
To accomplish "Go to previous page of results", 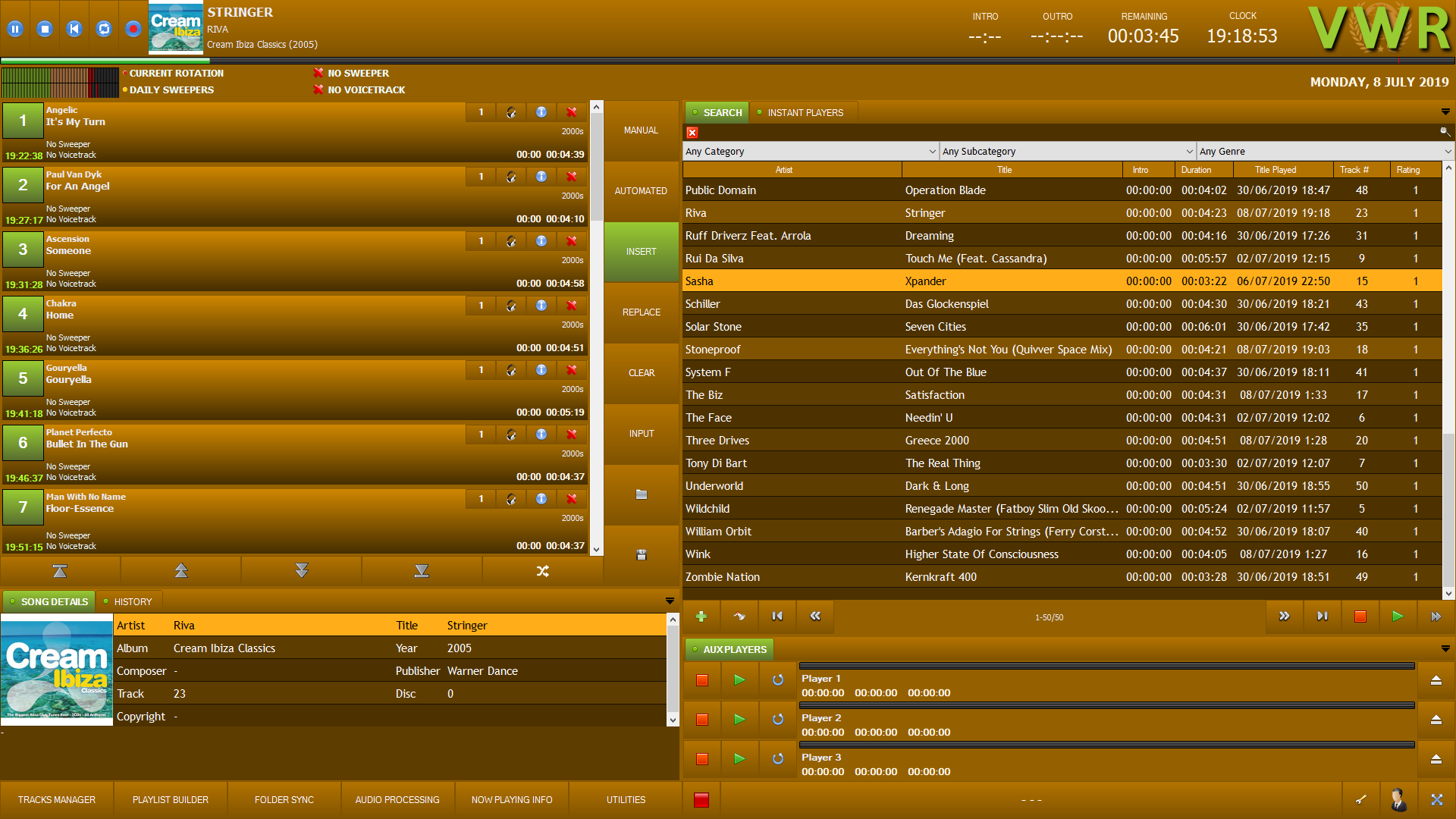I will 815,617.
